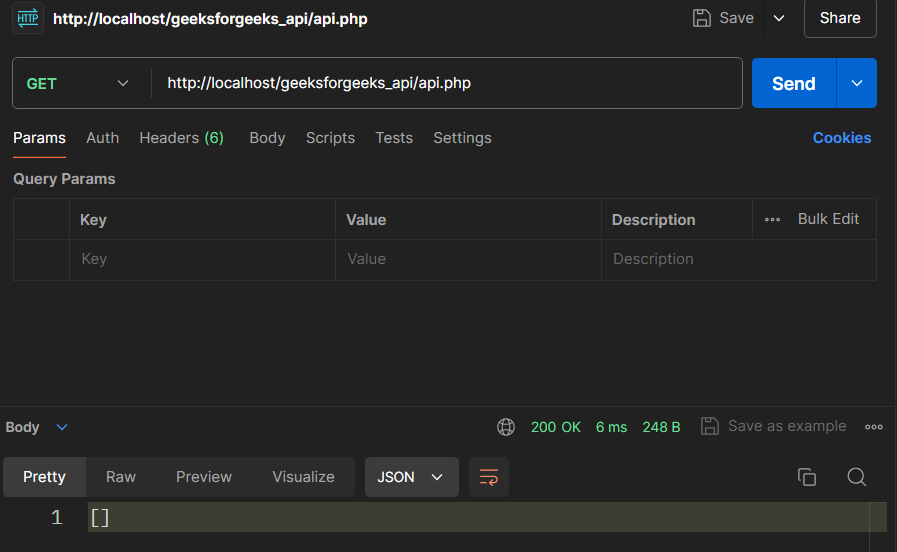Open the Cookies link
897x552 pixels.
(842, 138)
